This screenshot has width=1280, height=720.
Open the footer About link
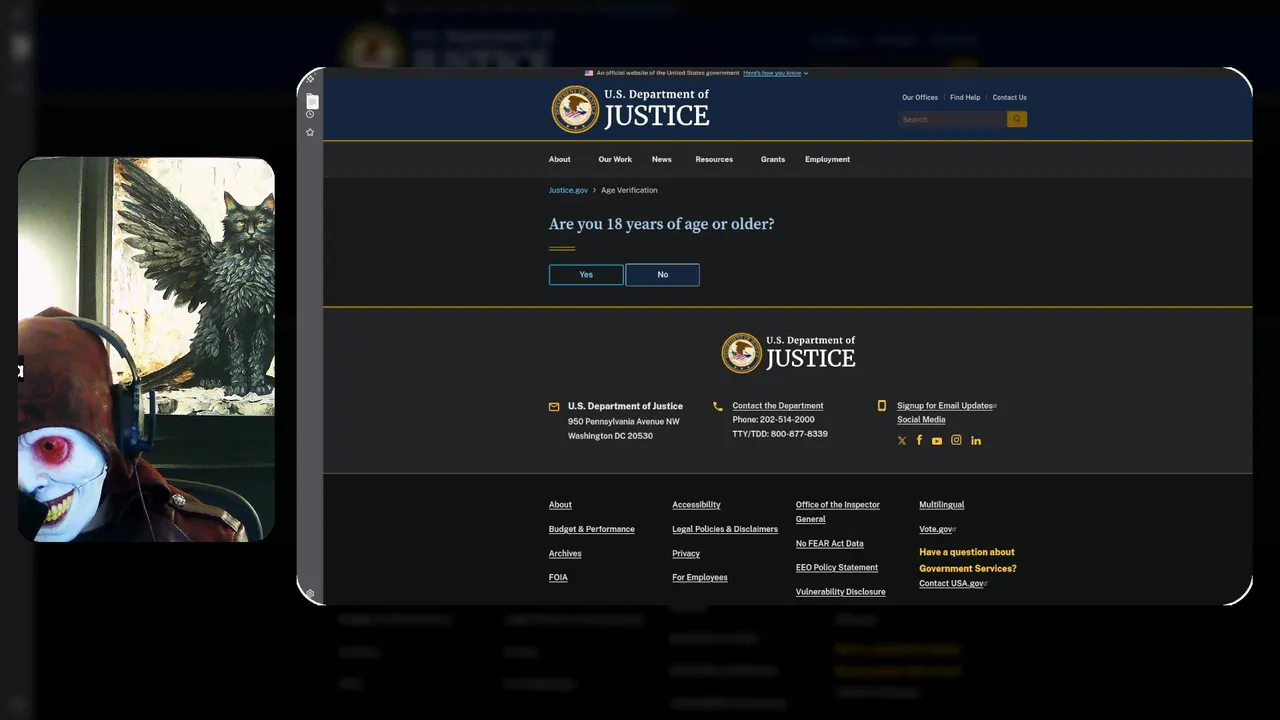pos(560,505)
